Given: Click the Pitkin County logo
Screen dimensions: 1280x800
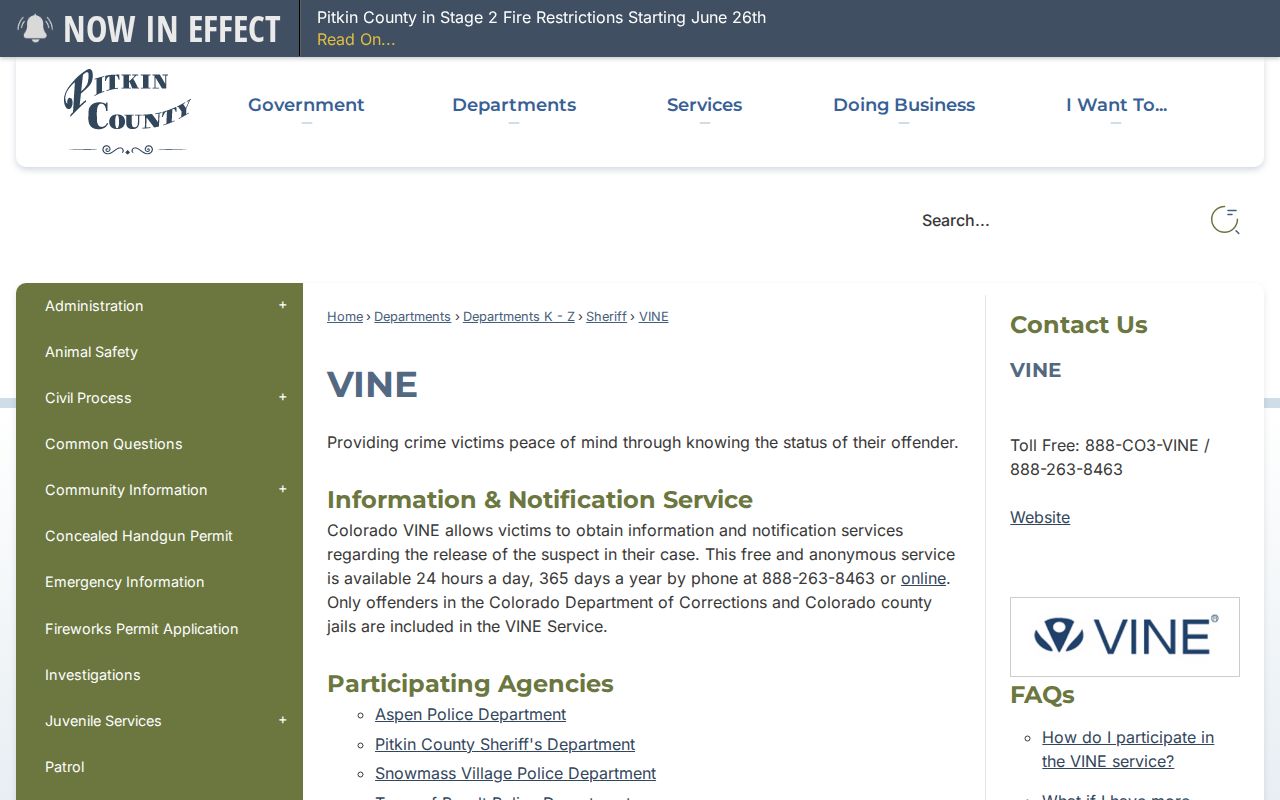Looking at the screenshot, I should (127, 112).
